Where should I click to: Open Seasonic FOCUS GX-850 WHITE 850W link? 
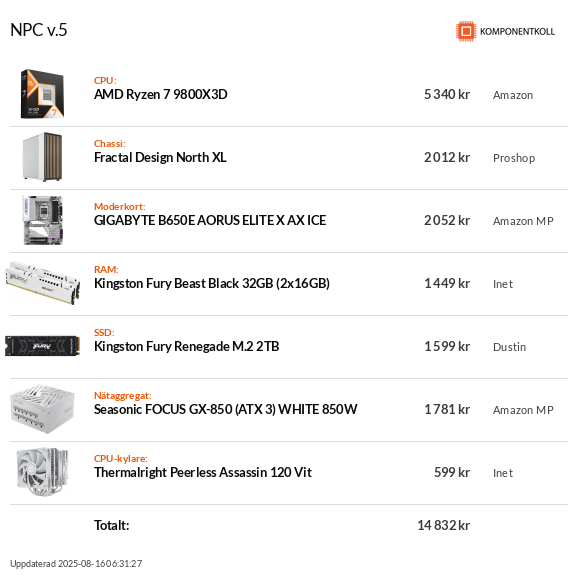pos(226,409)
